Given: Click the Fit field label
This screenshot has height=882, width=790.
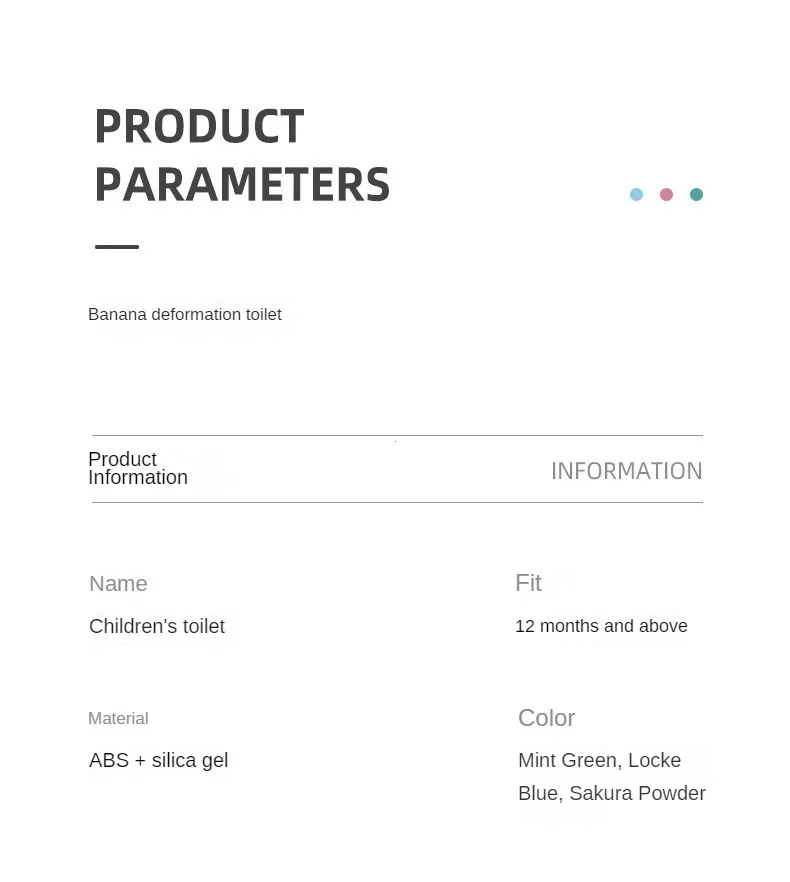Looking at the screenshot, I should [x=528, y=583].
